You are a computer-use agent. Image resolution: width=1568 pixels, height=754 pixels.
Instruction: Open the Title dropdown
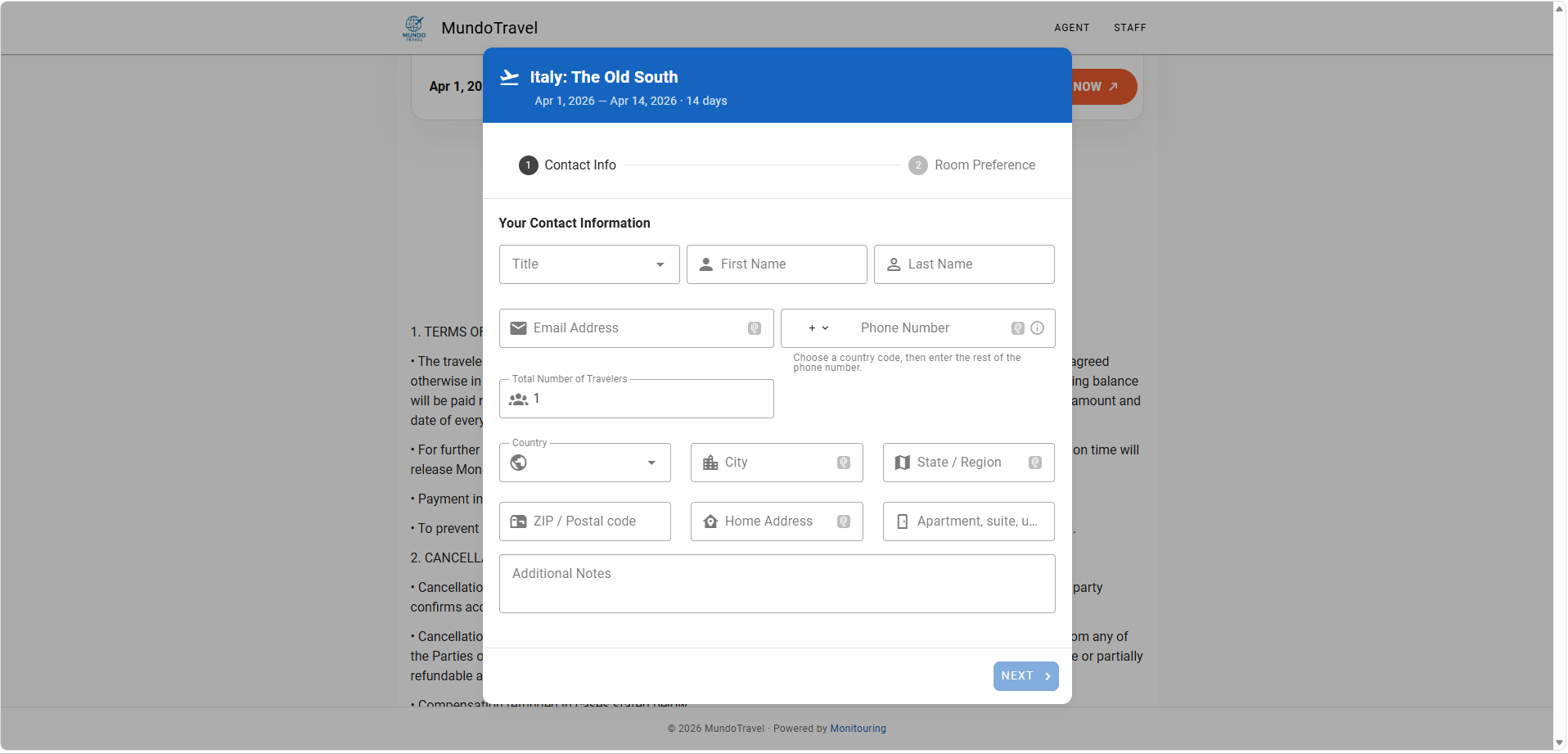(660, 264)
